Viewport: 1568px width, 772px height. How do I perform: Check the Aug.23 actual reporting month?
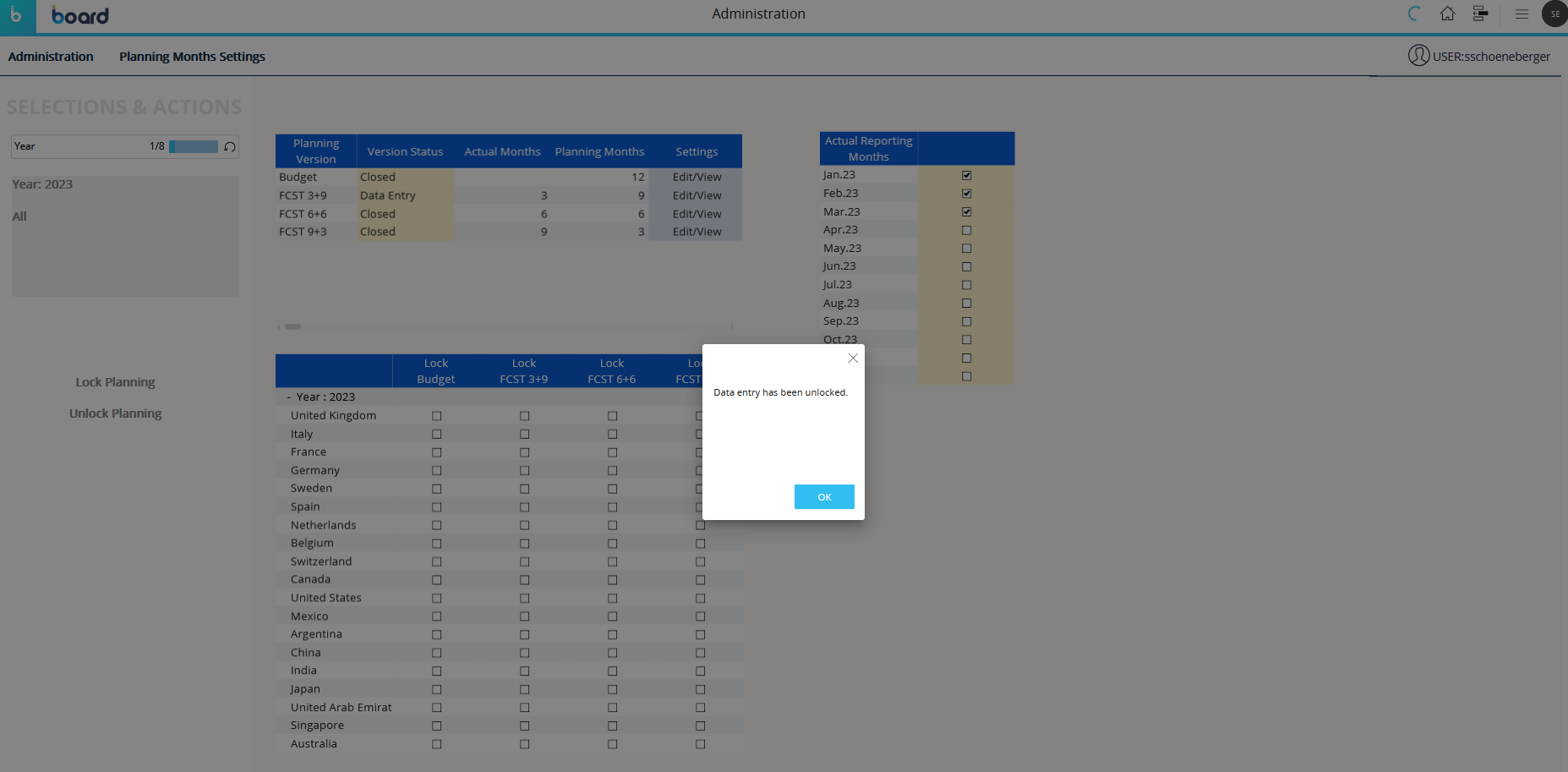tap(966, 304)
